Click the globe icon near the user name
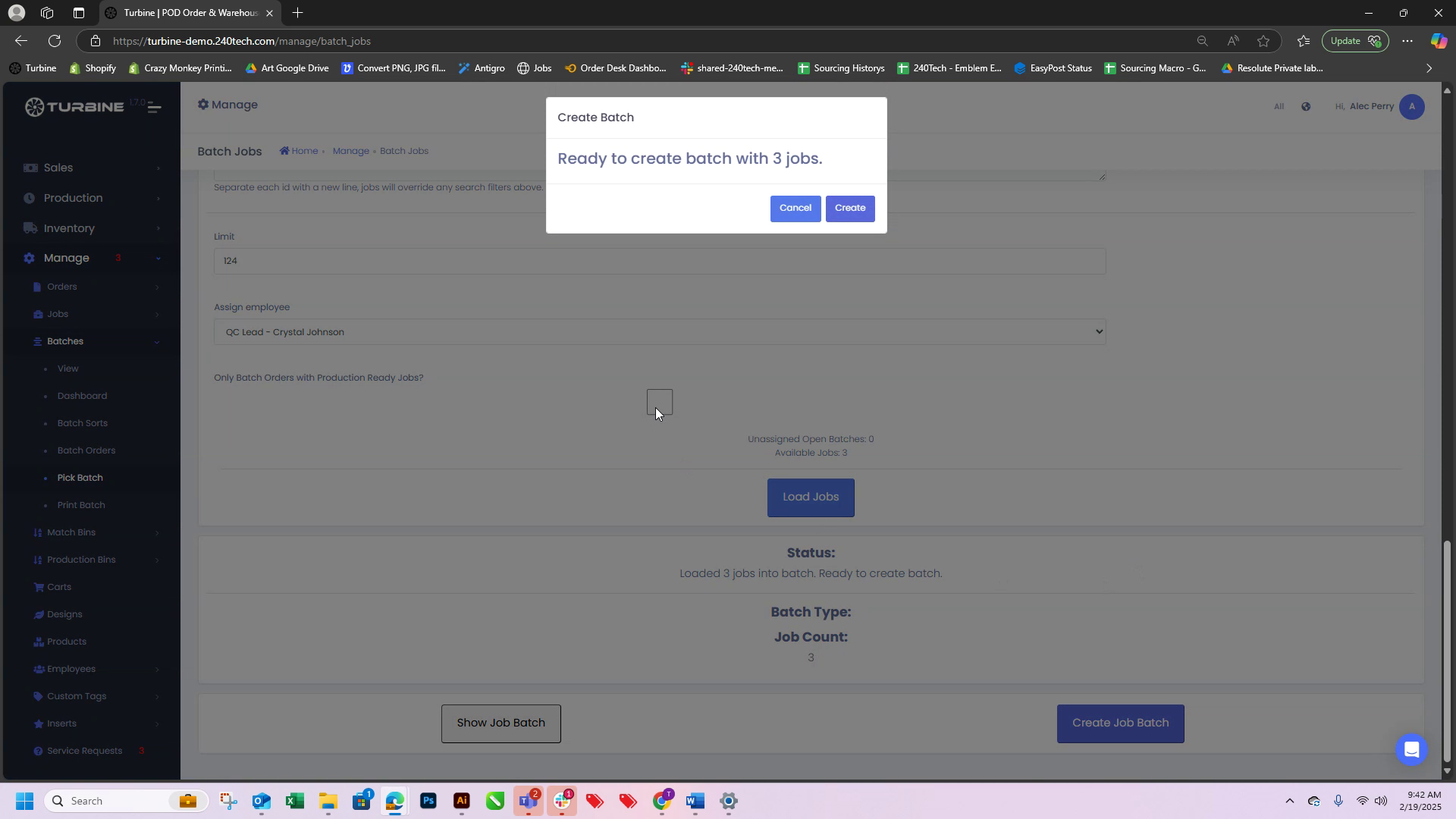This screenshot has width=1456, height=819. coord(1306,107)
